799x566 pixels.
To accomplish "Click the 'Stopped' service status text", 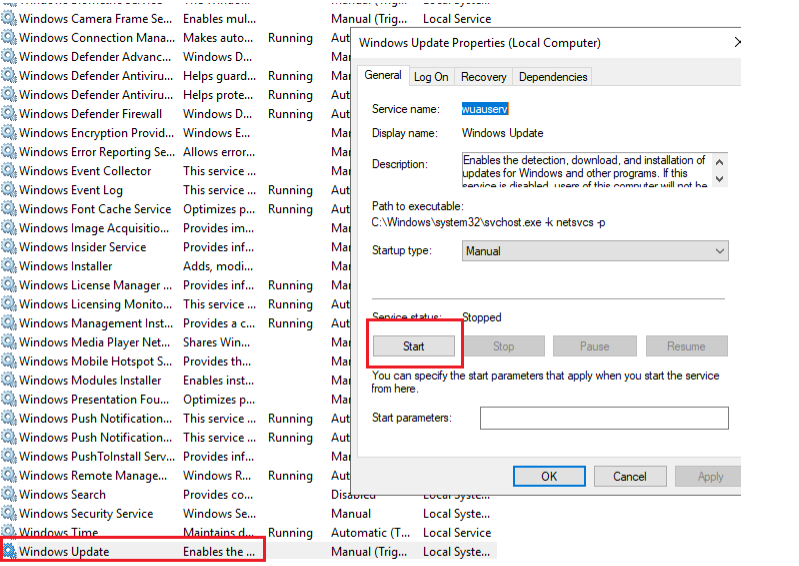I will [482, 317].
